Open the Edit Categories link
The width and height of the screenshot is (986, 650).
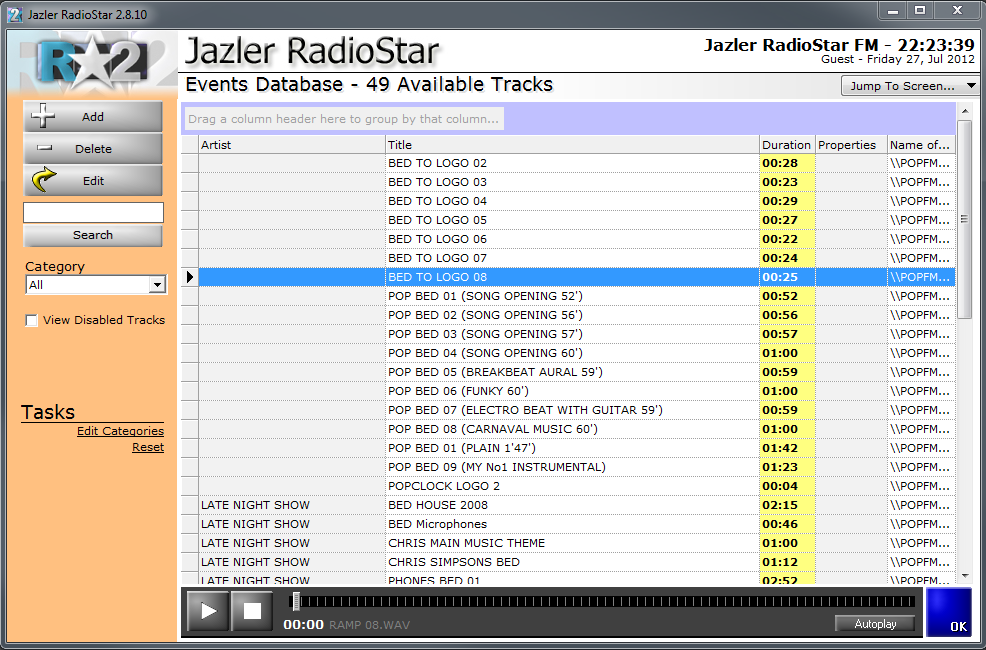[x=120, y=431]
